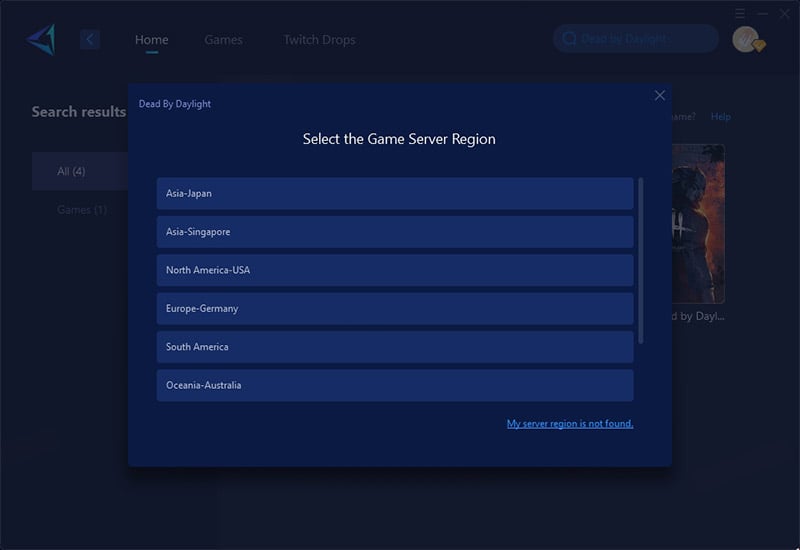The image size is (800, 550).
Task: Click the magnifier search icon
Action: (x=569, y=39)
